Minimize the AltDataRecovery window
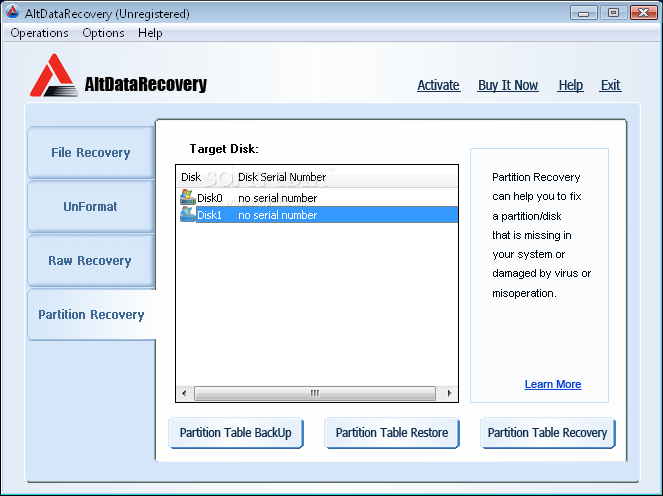This screenshot has height=496, width=663. 584,13
